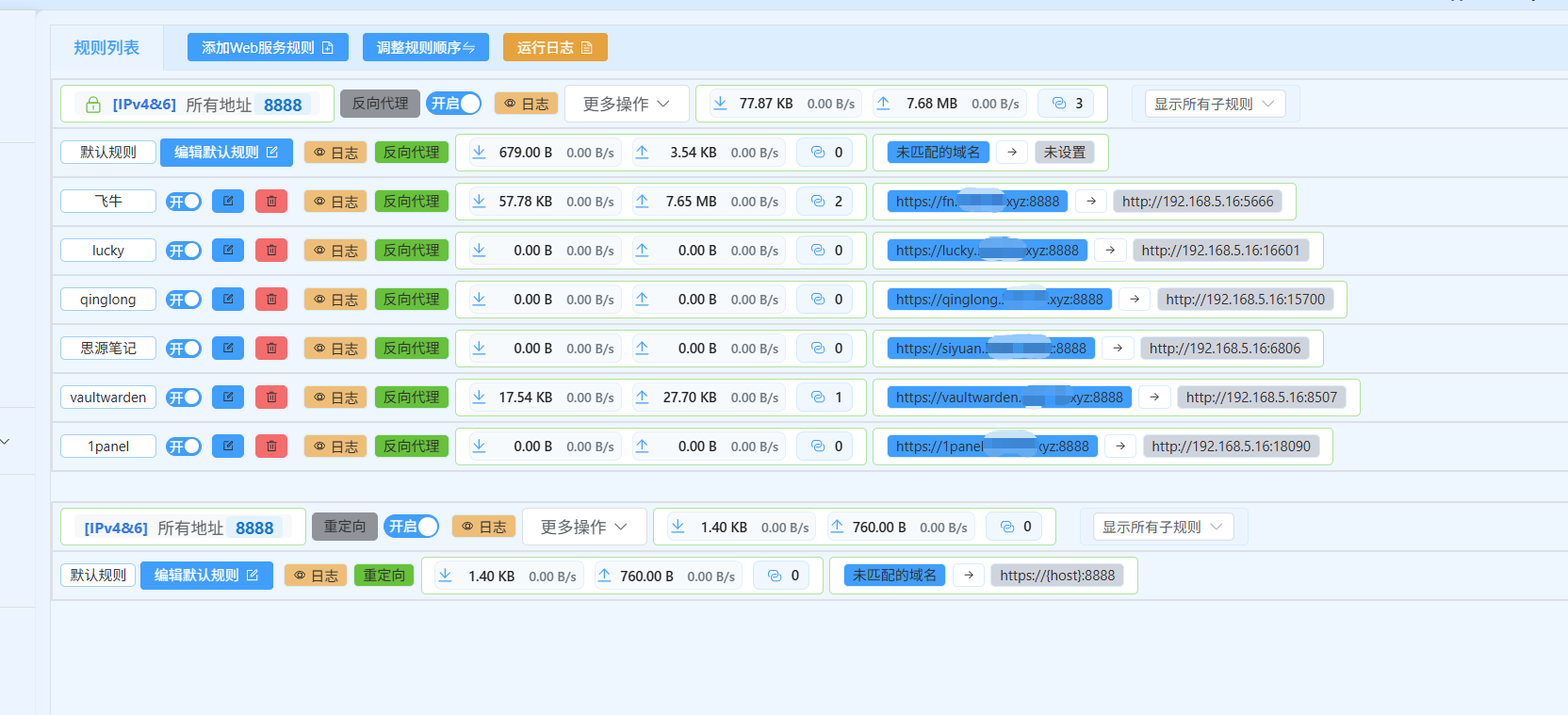
Task: Toggle the 开启 switch for the 重定向 group
Action: pos(411,527)
